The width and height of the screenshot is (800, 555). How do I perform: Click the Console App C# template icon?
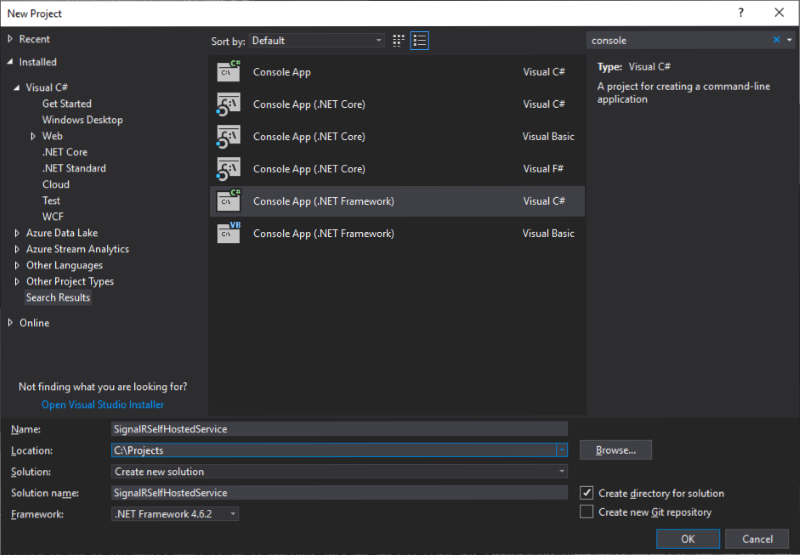228,71
